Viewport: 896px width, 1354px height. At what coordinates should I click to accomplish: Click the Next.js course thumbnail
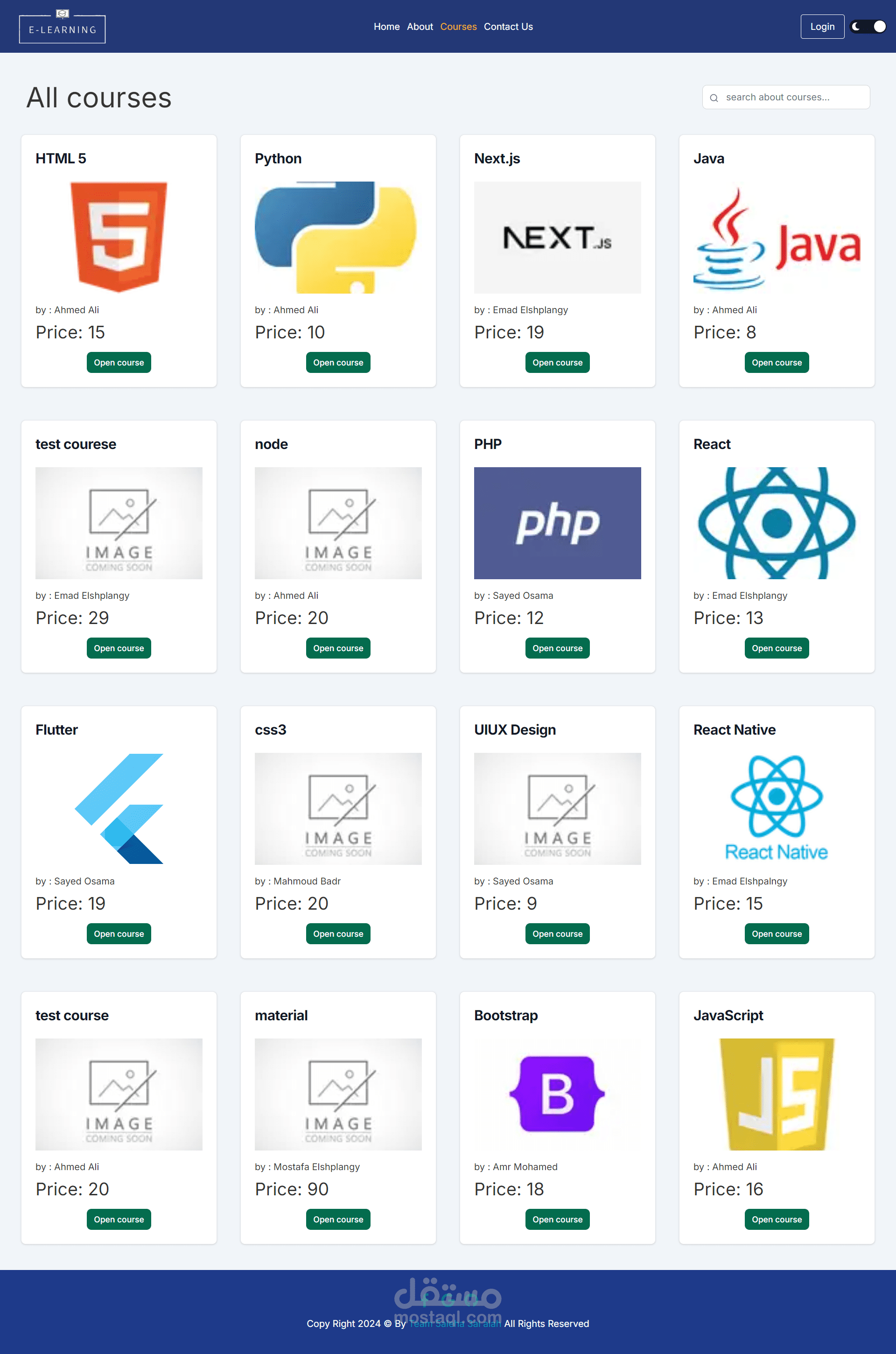pos(557,237)
